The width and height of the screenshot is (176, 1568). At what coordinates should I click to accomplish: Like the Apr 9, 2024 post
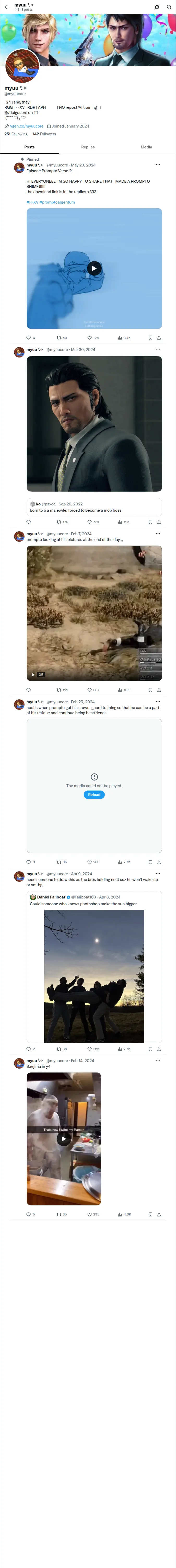[x=93, y=1049]
